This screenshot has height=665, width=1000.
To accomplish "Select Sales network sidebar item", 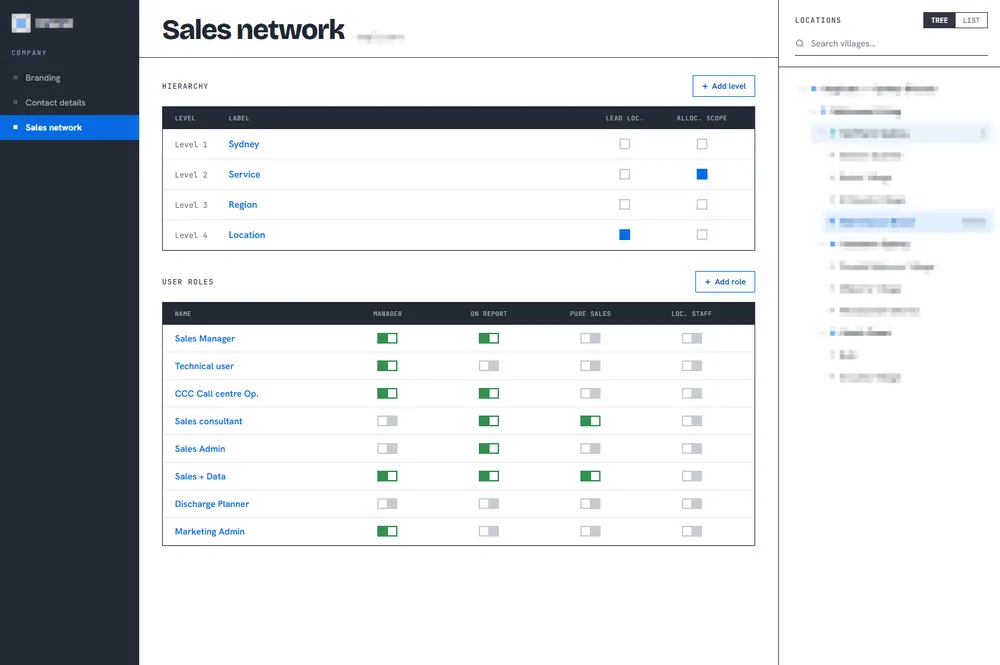I will coord(70,128).
